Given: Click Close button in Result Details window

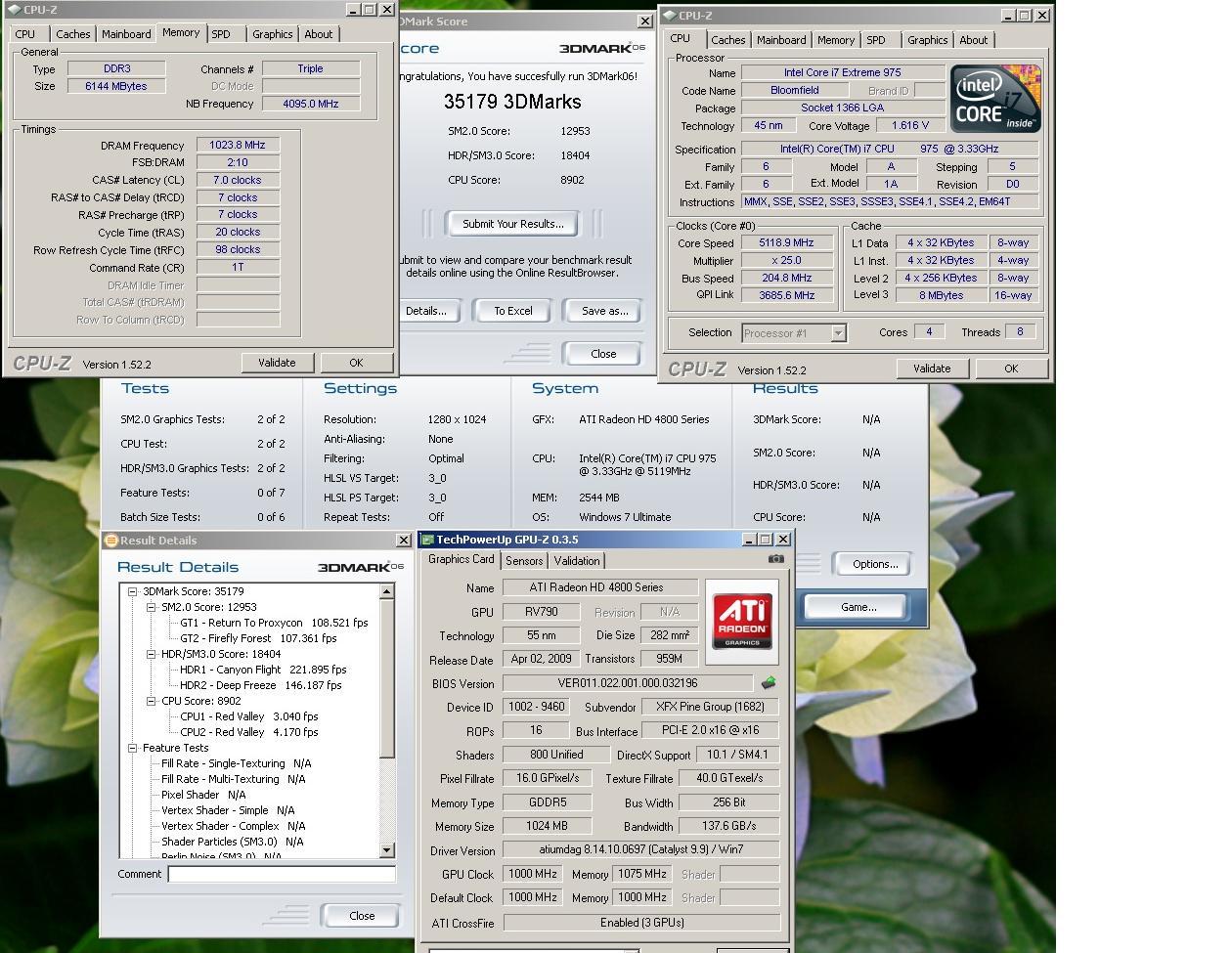Looking at the screenshot, I should point(362,916).
